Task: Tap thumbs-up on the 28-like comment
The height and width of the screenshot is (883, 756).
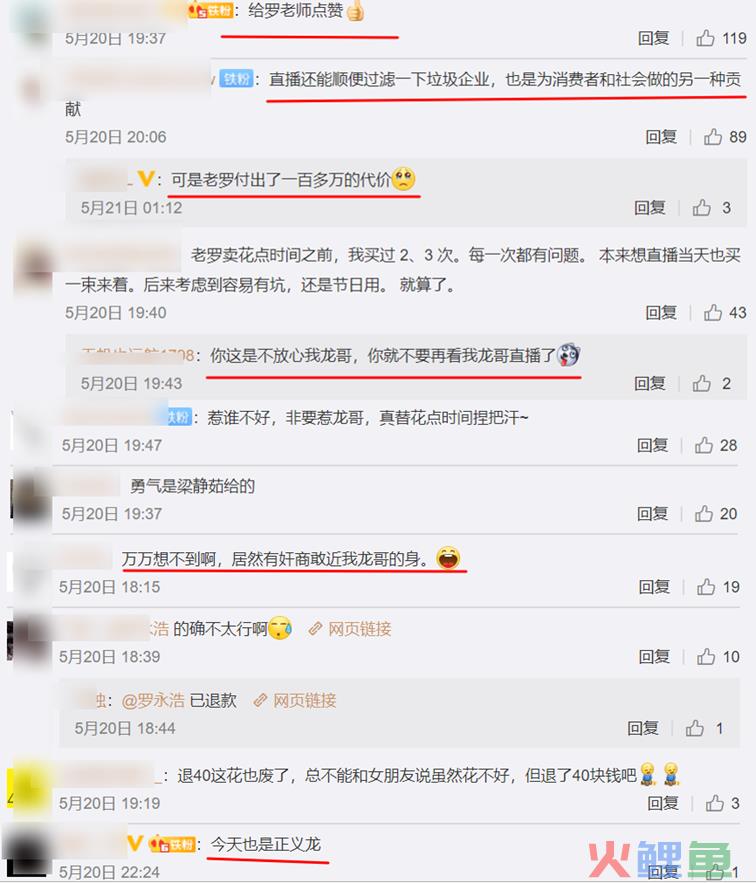Action: click(x=704, y=445)
